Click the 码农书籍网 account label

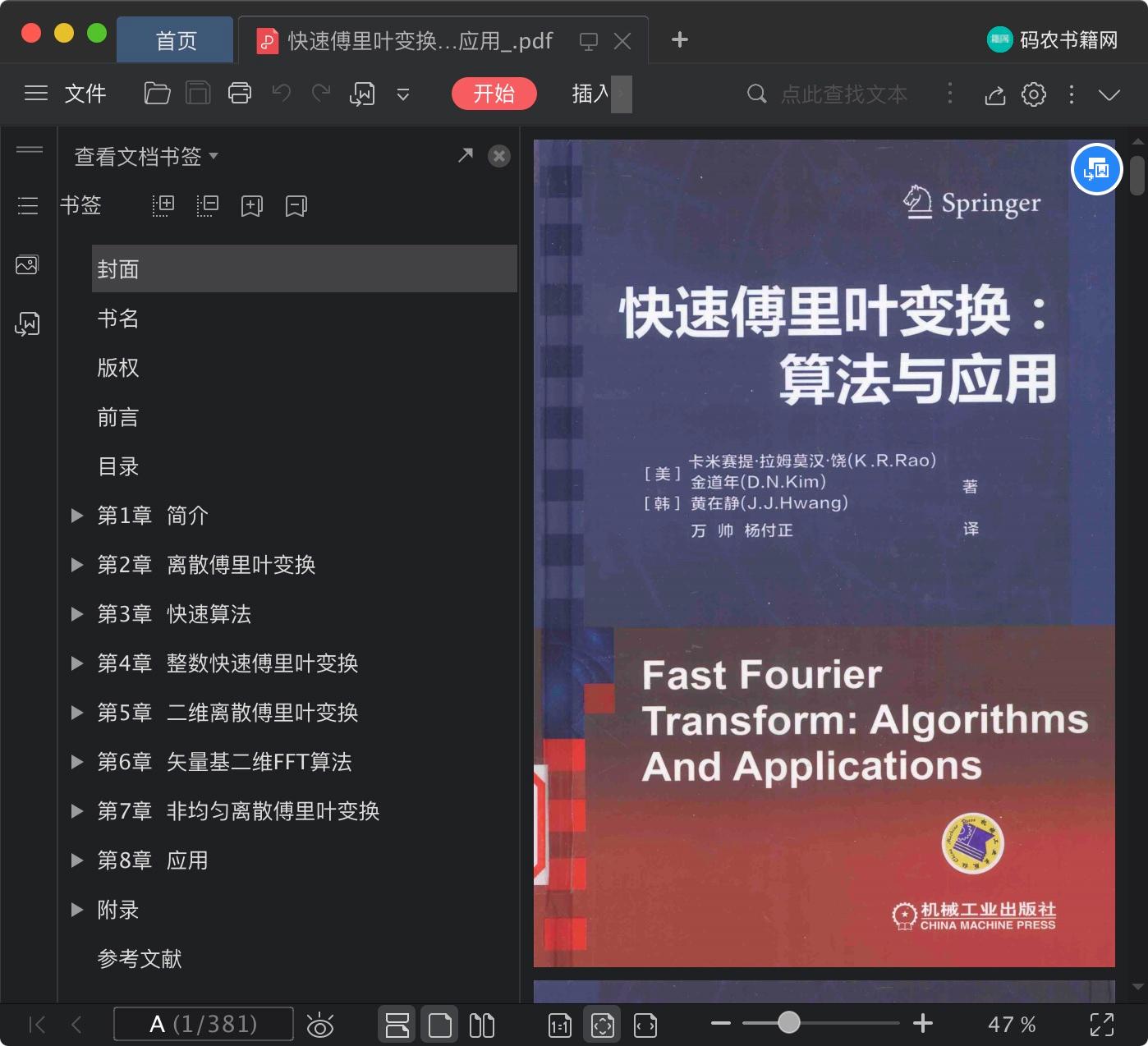click(x=1069, y=39)
